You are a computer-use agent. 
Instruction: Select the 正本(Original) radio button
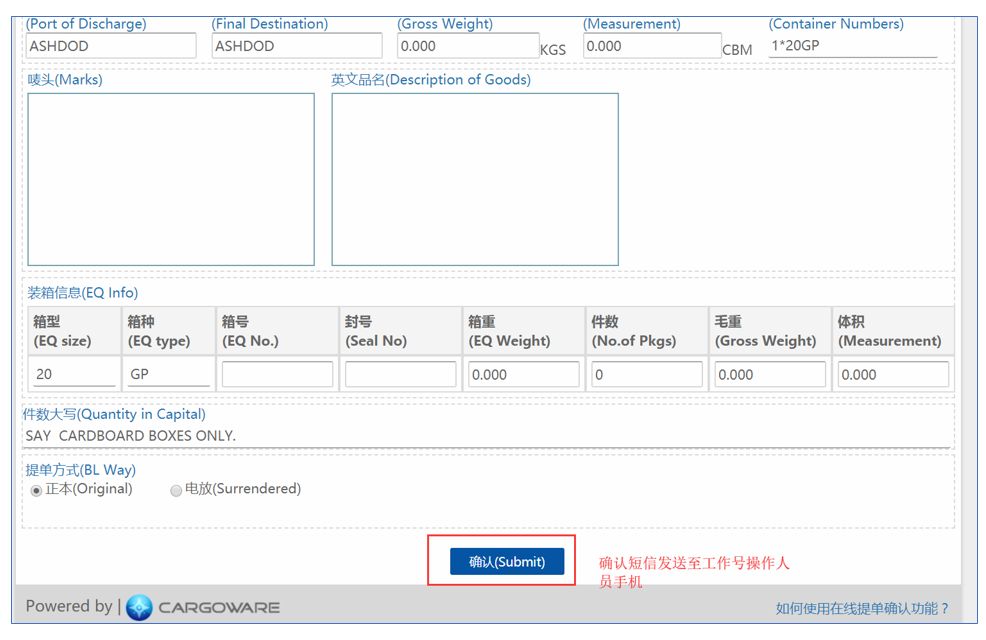36,490
